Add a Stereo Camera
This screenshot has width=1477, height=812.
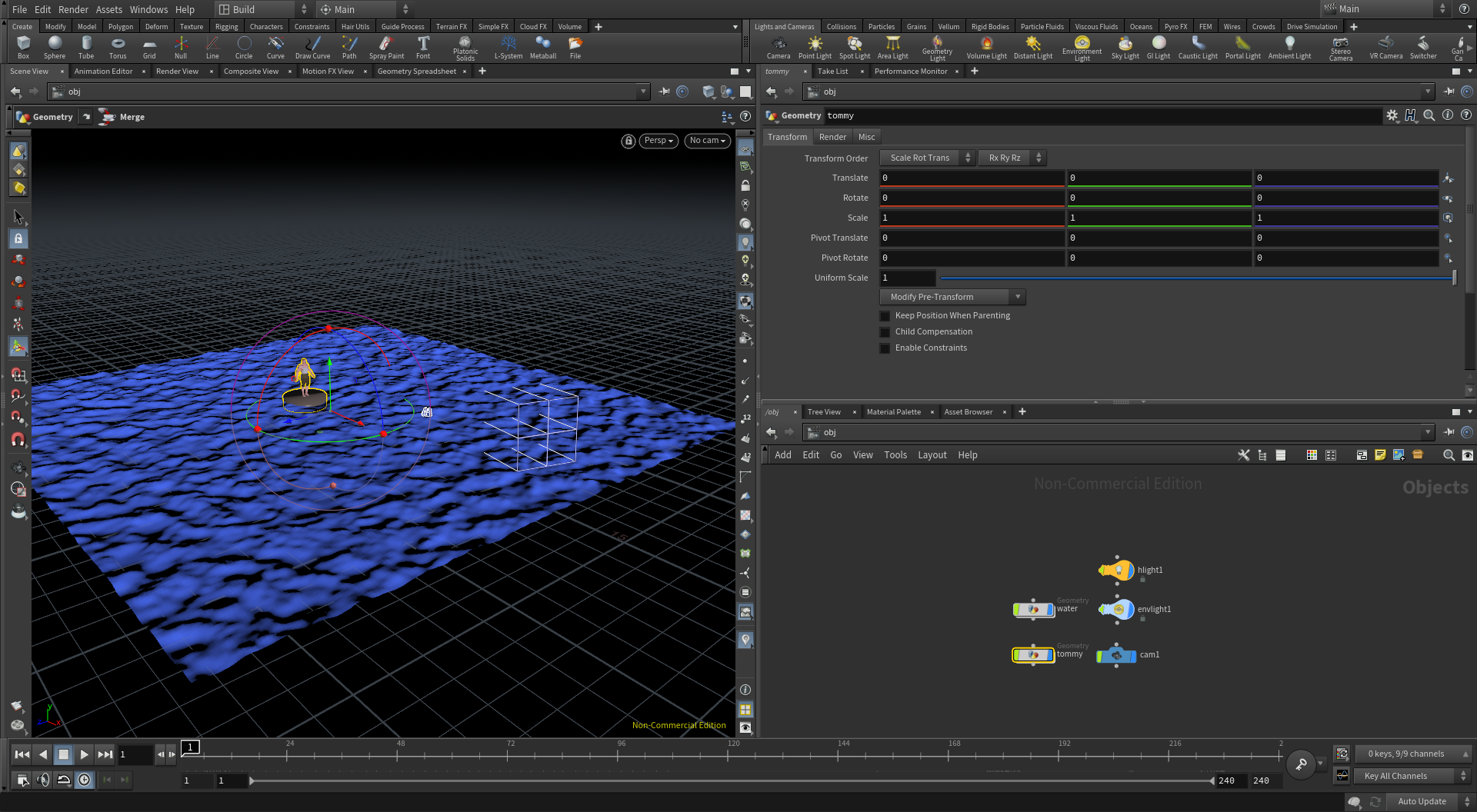pos(1341,48)
